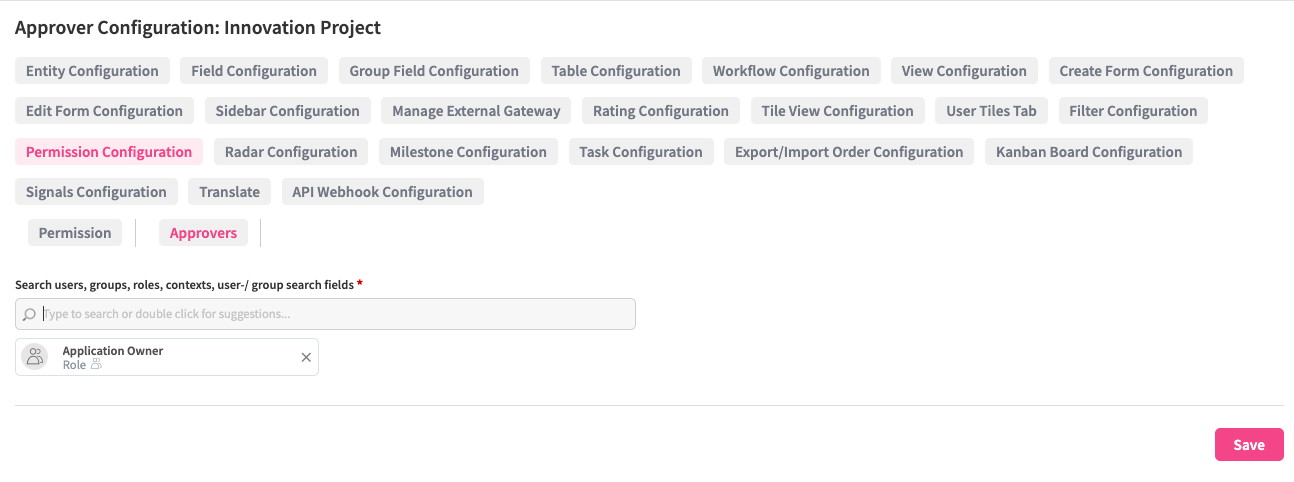The height and width of the screenshot is (482, 1294).
Task: Select the User Tiles Tab
Action: click(x=991, y=111)
